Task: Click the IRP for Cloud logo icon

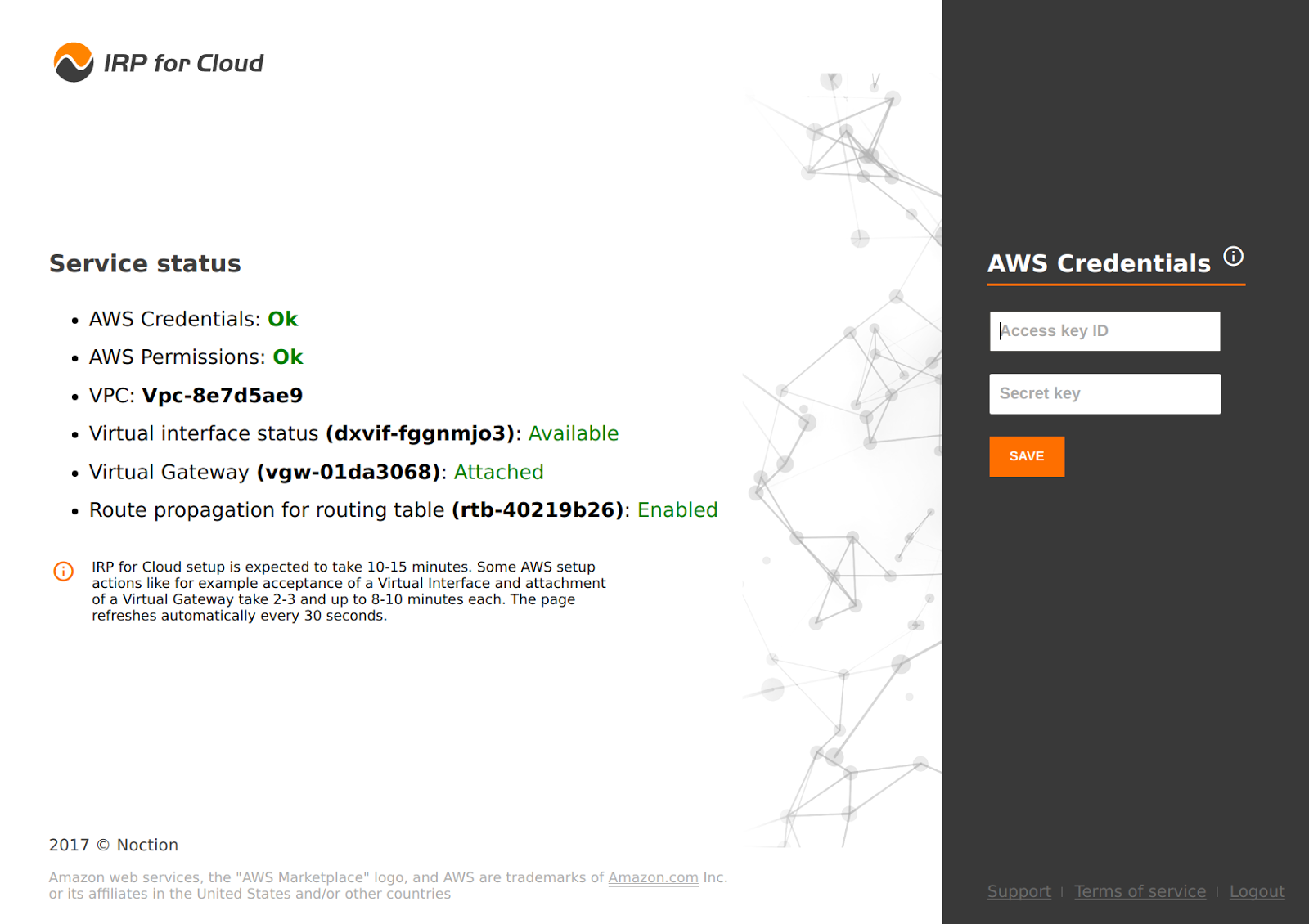Action: coord(73,61)
